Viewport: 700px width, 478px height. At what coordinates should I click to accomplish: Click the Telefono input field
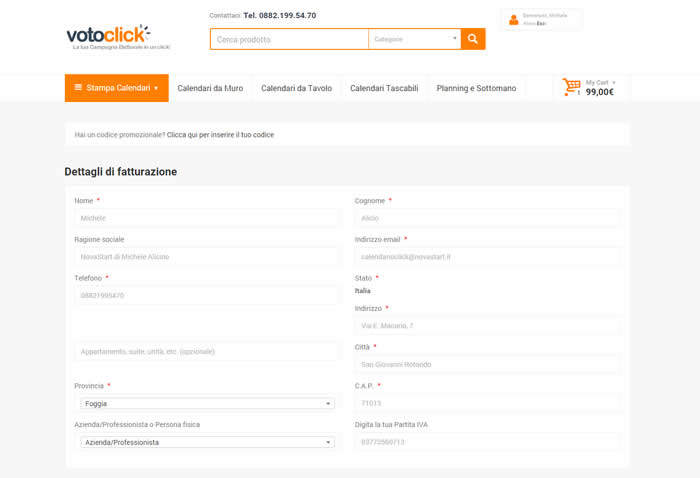(206, 295)
